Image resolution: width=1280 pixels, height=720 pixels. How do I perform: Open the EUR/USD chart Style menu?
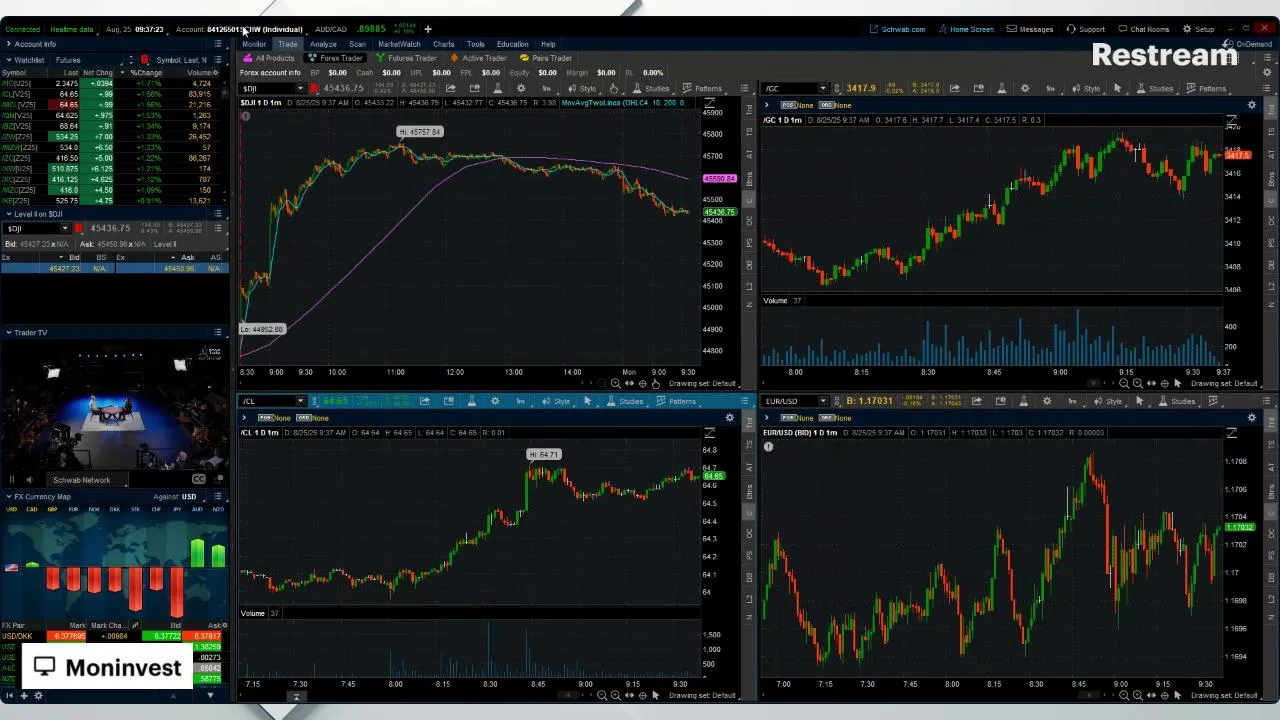tap(1107, 401)
